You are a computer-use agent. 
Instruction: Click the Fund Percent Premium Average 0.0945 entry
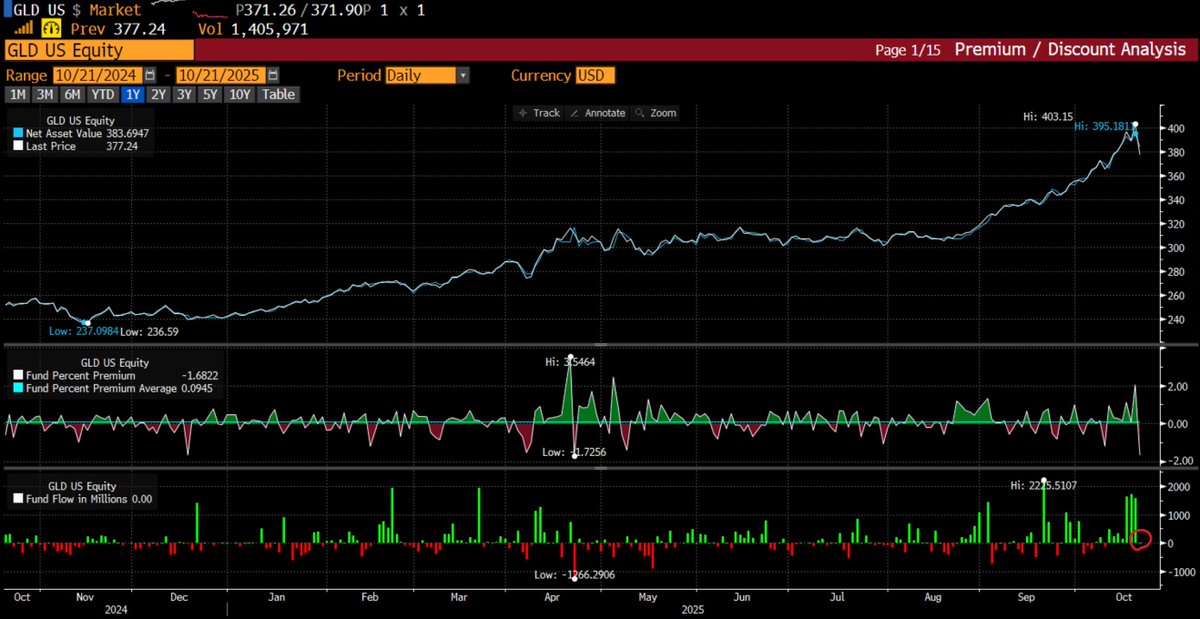115,388
